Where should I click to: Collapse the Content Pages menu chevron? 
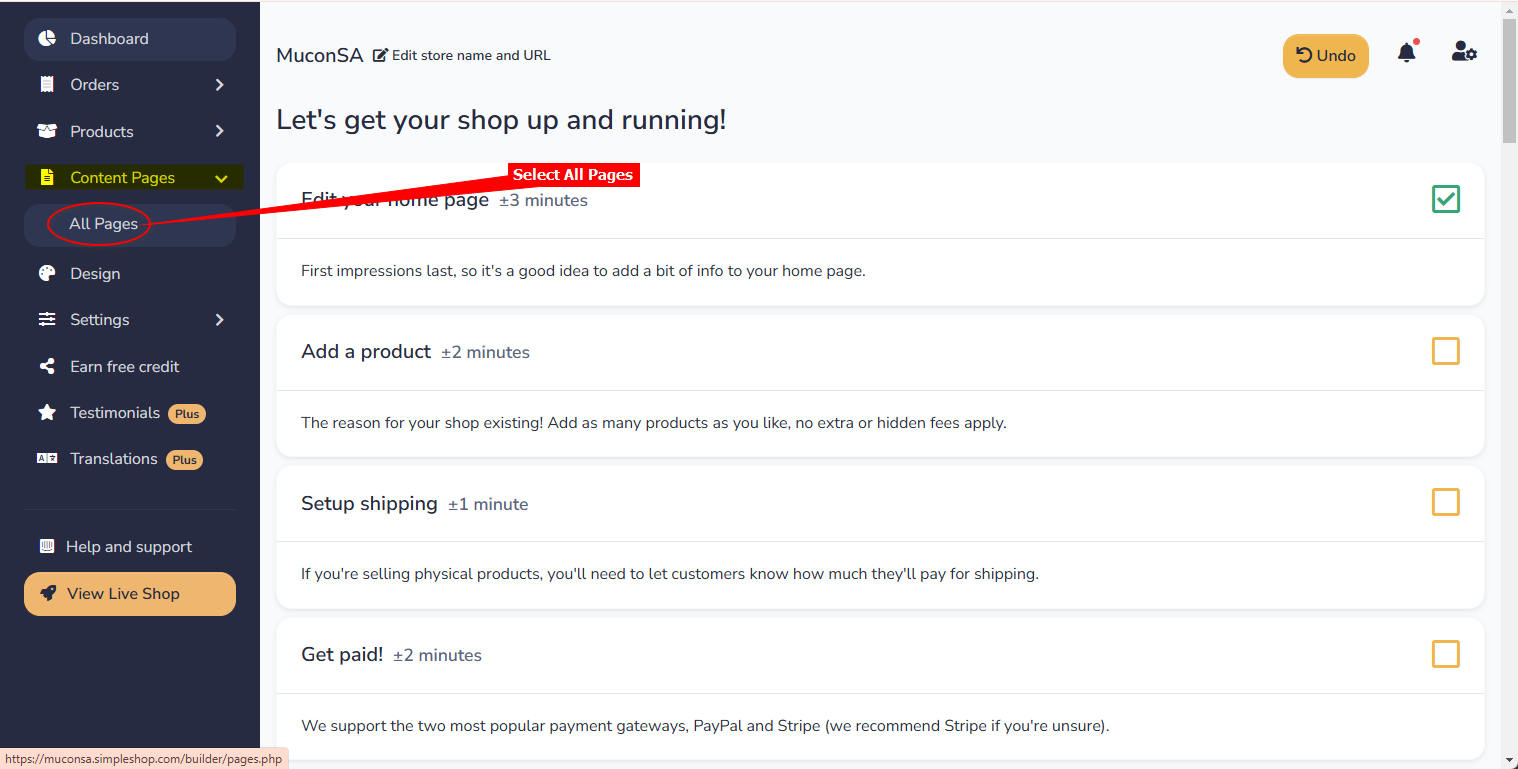tap(221, 179)
